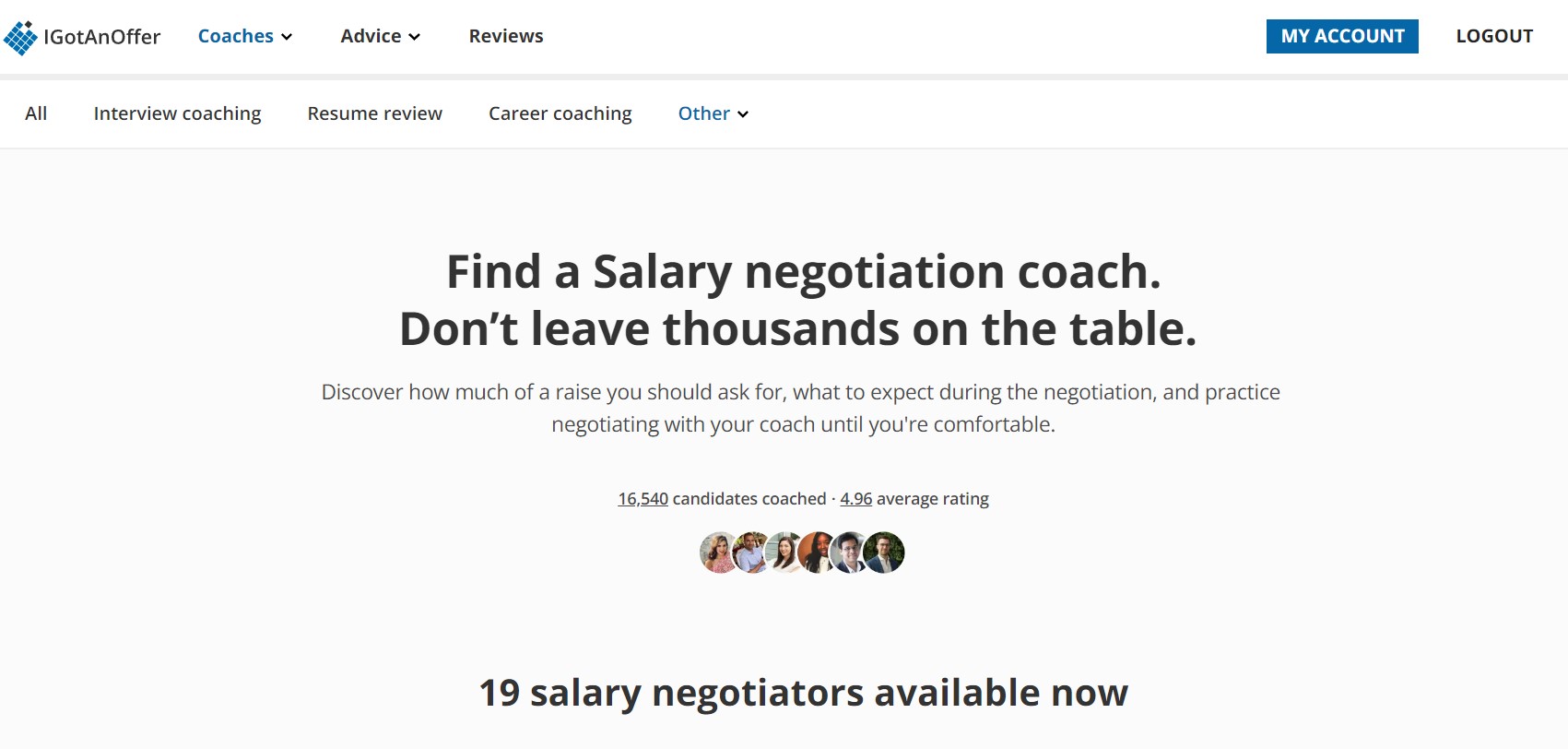
Task: Click the first coach avatar photo
Action: pyautogui.click(x=715, y=553)
